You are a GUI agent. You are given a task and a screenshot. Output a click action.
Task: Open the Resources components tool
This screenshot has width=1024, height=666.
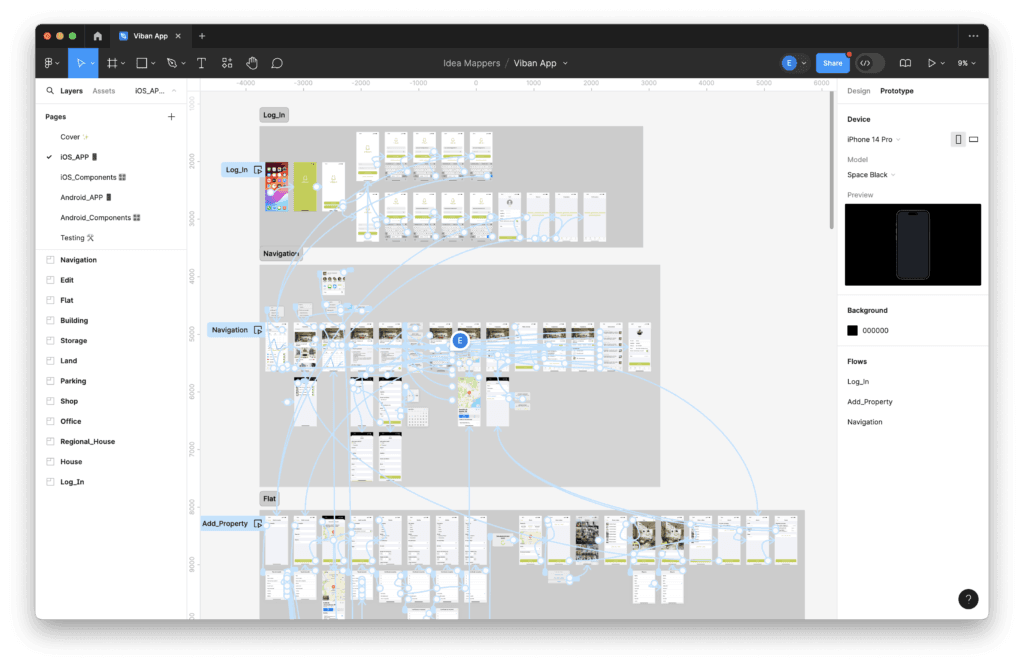click(x=227, y=63)
